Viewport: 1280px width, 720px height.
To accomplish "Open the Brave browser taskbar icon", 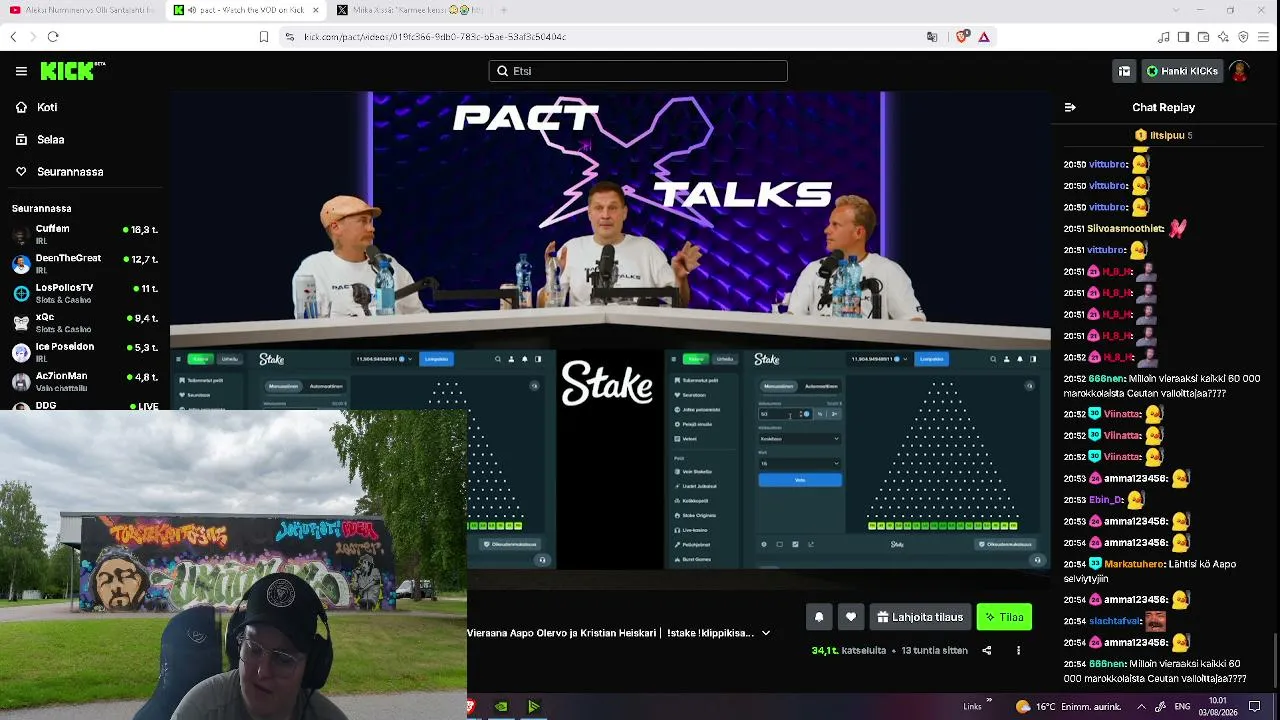I will [x=471, y=707].
